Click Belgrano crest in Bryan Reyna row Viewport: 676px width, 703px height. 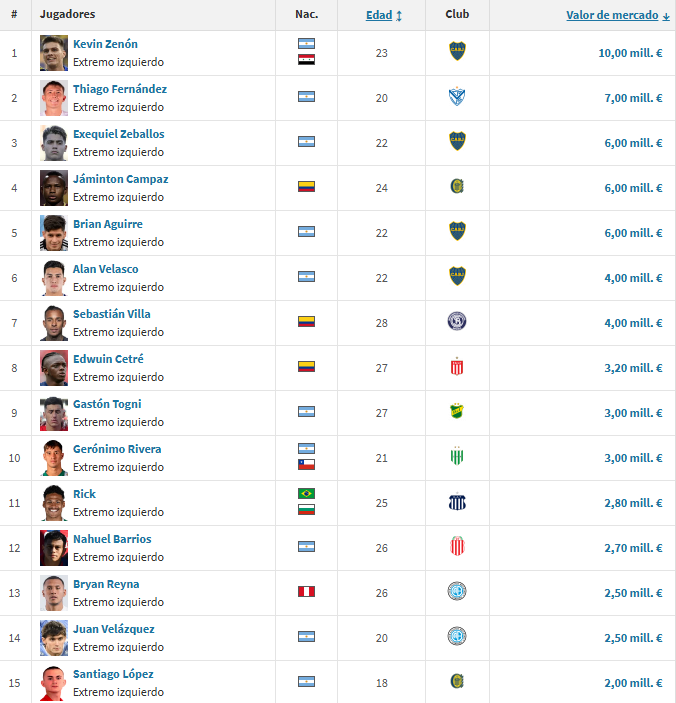[457, 591]
